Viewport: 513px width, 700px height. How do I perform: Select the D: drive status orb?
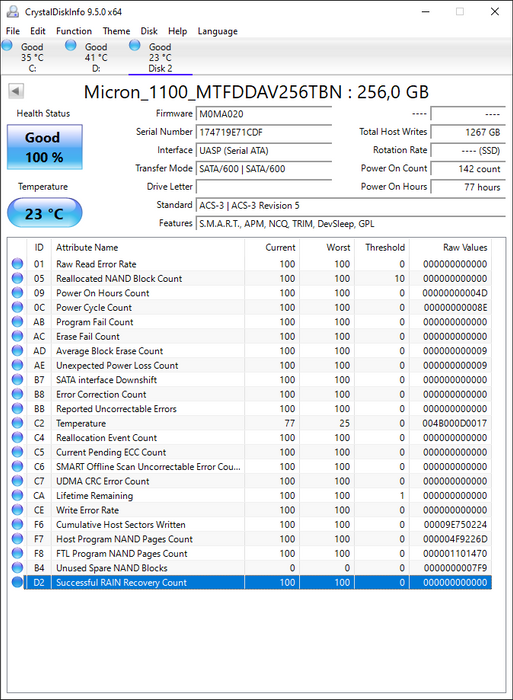point(71,45)
